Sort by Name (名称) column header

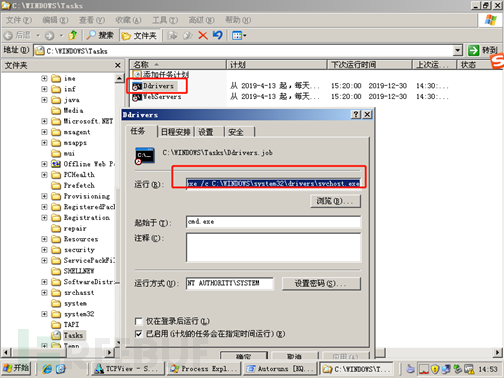[x=178, y=65]
